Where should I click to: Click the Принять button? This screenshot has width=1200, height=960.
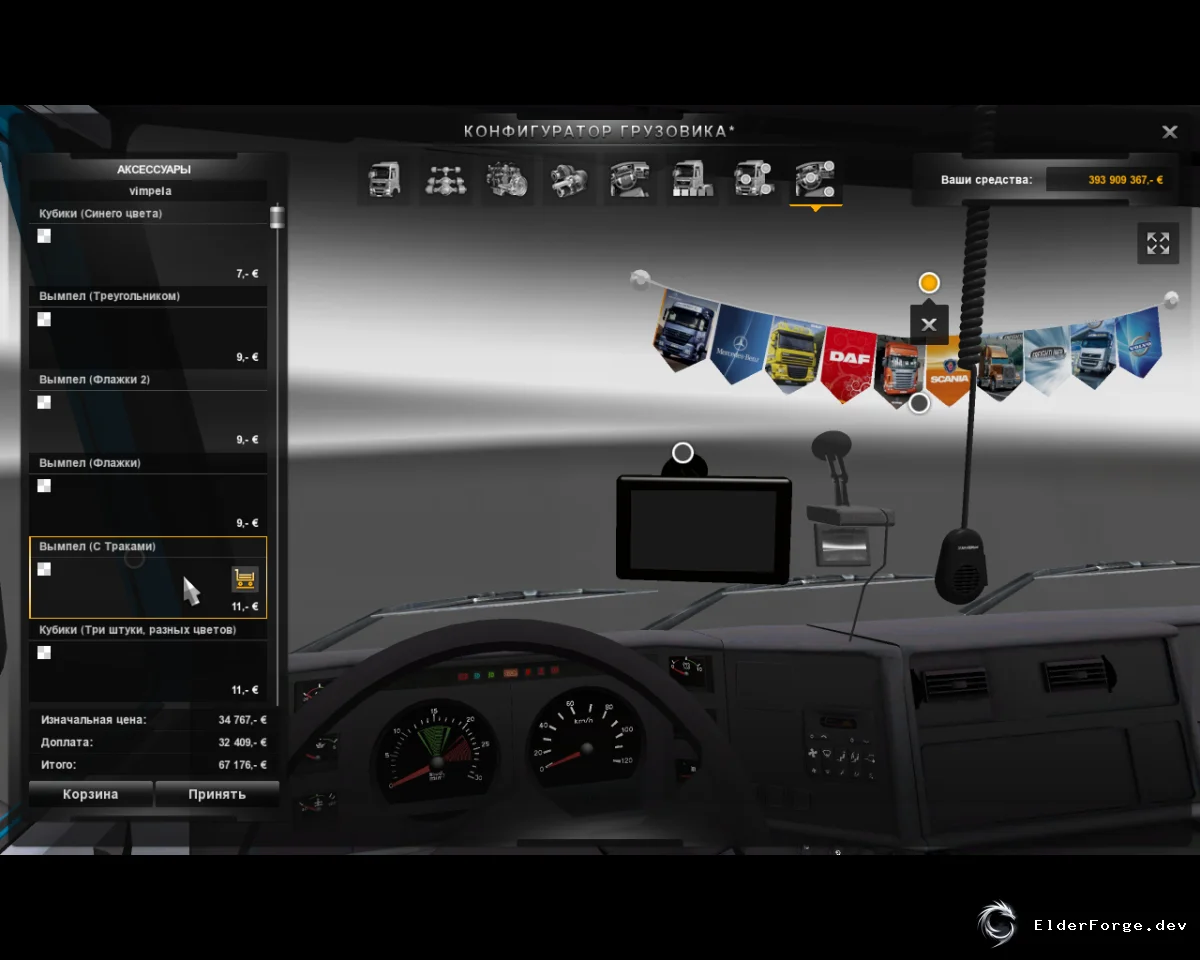pos(217,794)
